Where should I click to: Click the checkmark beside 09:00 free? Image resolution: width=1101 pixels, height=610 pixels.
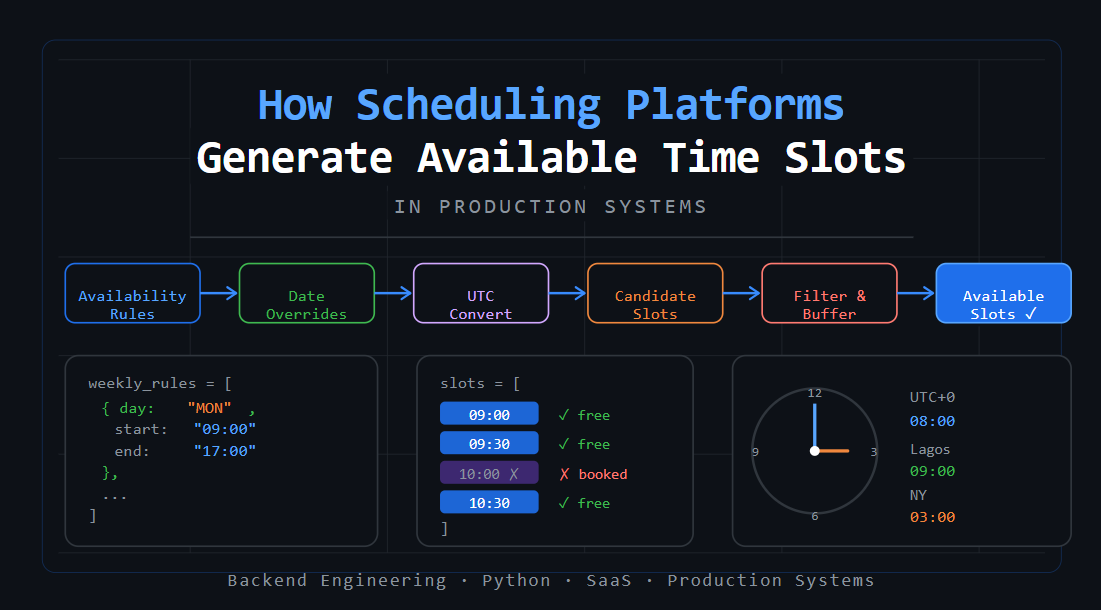tap(563, 415)
